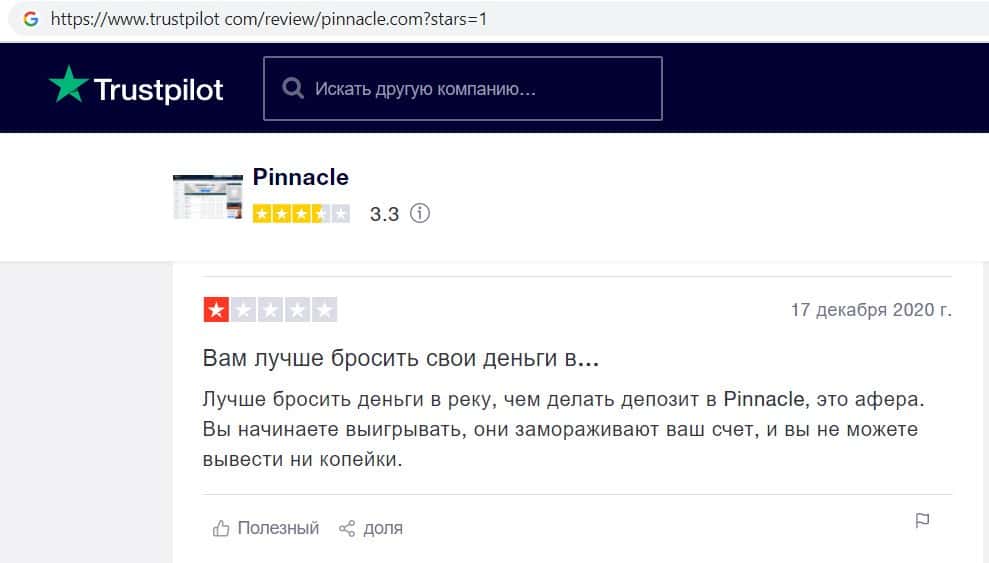Viewport: 989px width, 563px height.
Task: Click the green Trustpilot star logo
Action: click(x=68, y=86)
